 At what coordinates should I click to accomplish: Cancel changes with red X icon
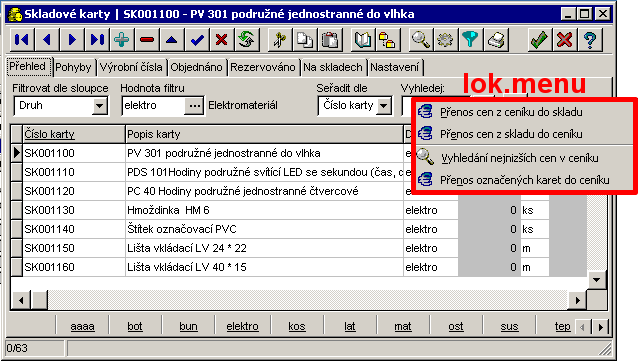coord(222,40)
